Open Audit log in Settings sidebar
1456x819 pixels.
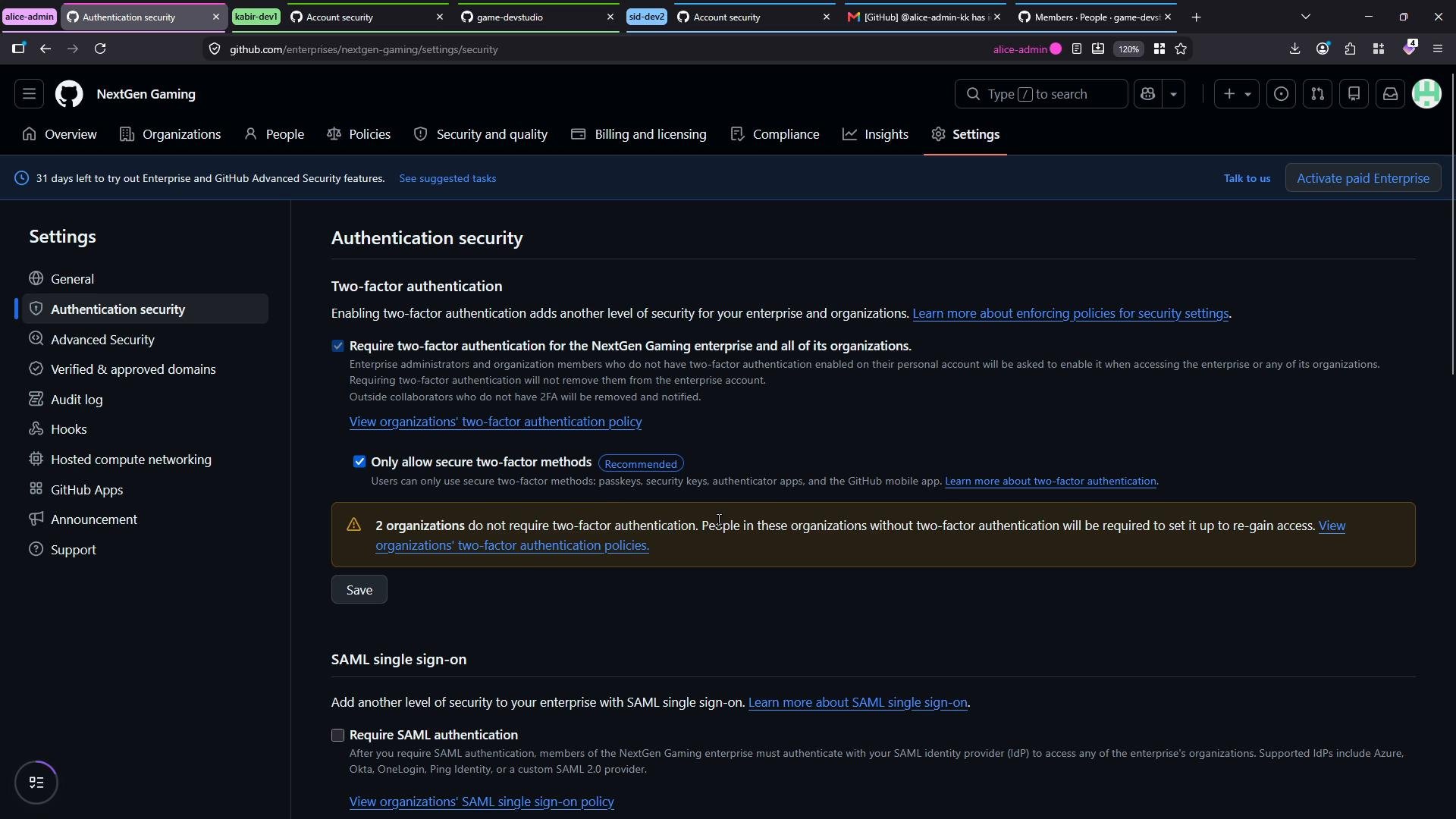(x=145, y=400)
